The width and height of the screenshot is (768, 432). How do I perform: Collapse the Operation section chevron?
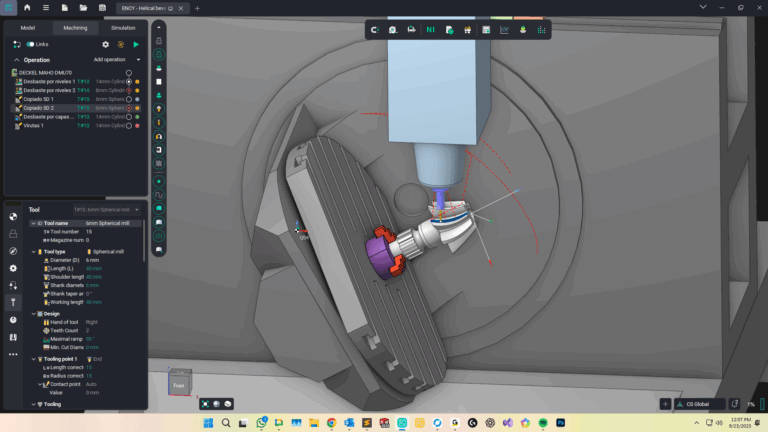coord(16,59)
